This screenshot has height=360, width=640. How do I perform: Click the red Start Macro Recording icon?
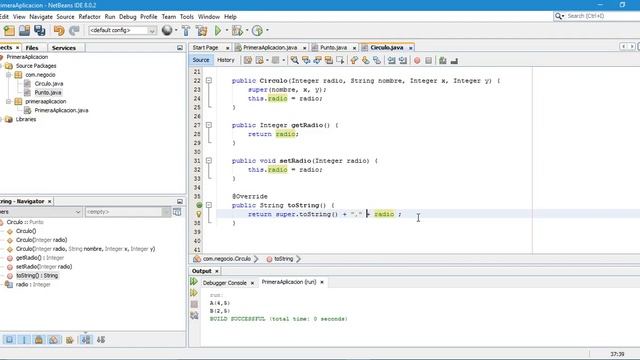tap(417, 60)
